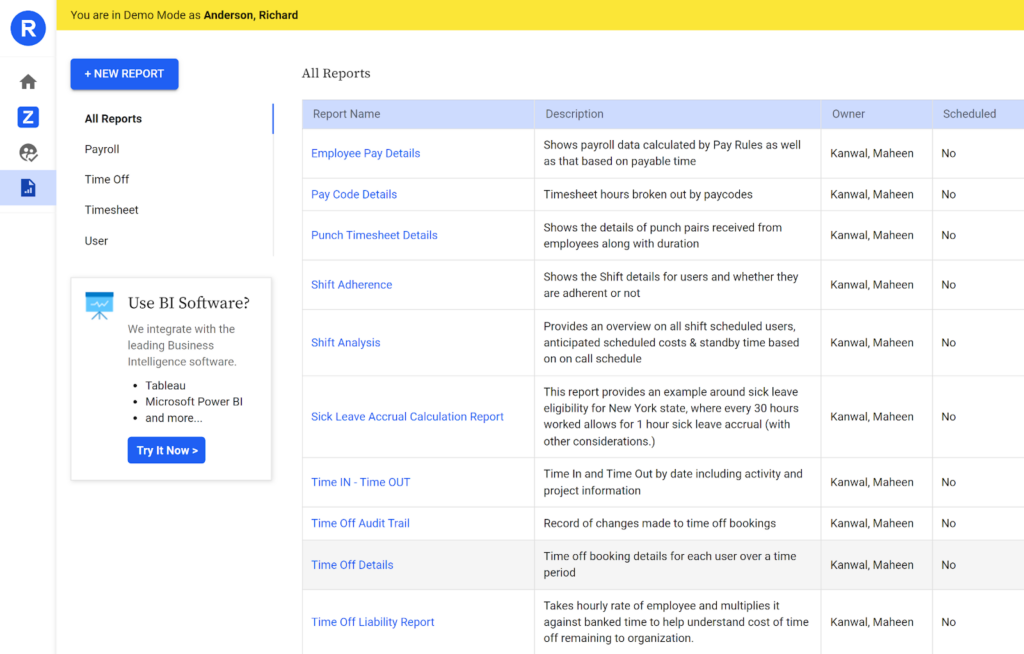Click the BI Software presentation chart icon
Screen dimensions: 1024x654
(x=99, y=305)
